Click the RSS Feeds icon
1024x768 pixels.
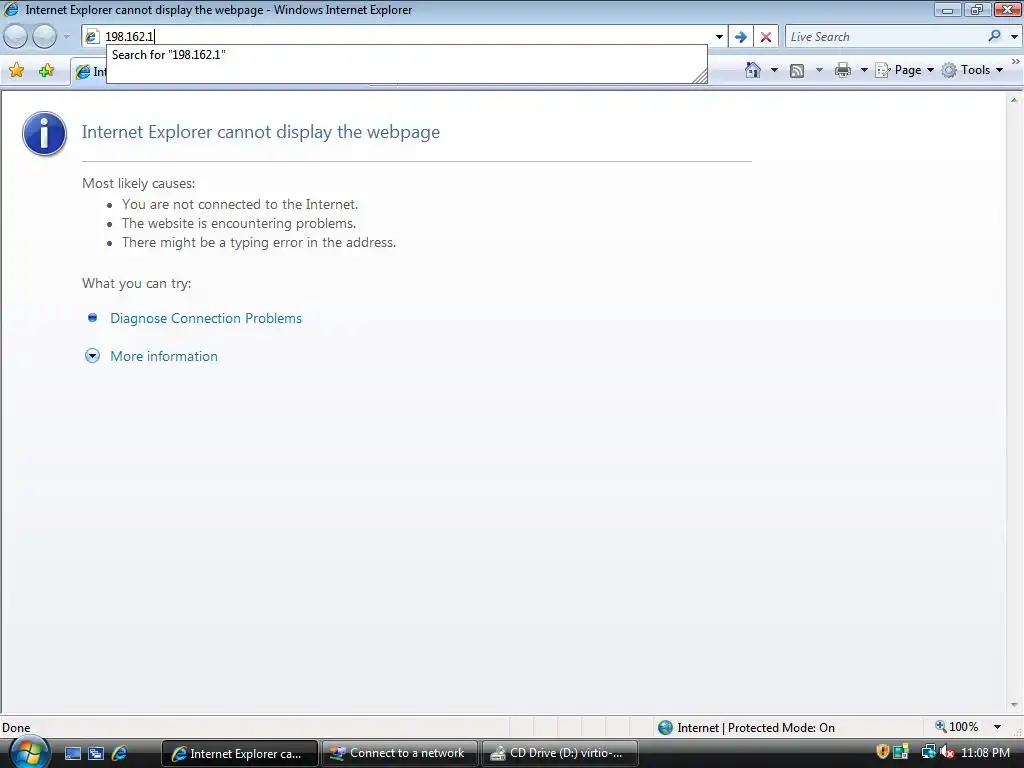[797, 71]
